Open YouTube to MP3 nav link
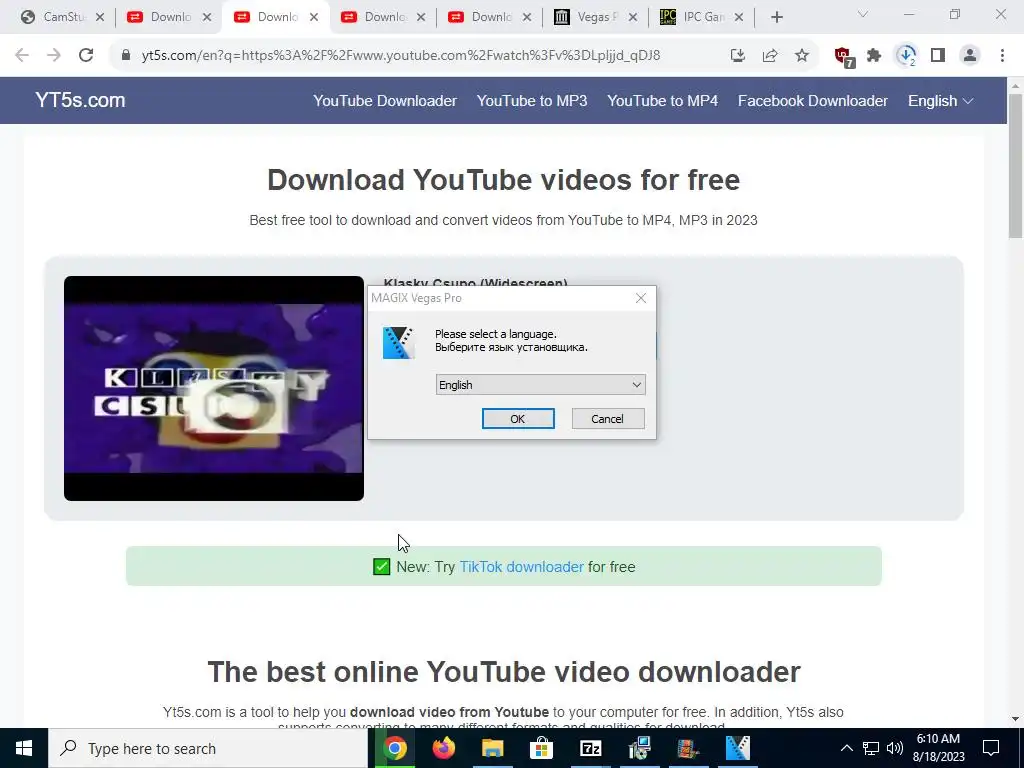The width and height of the screenshot is (1024, 768). [x=532, y=101]
